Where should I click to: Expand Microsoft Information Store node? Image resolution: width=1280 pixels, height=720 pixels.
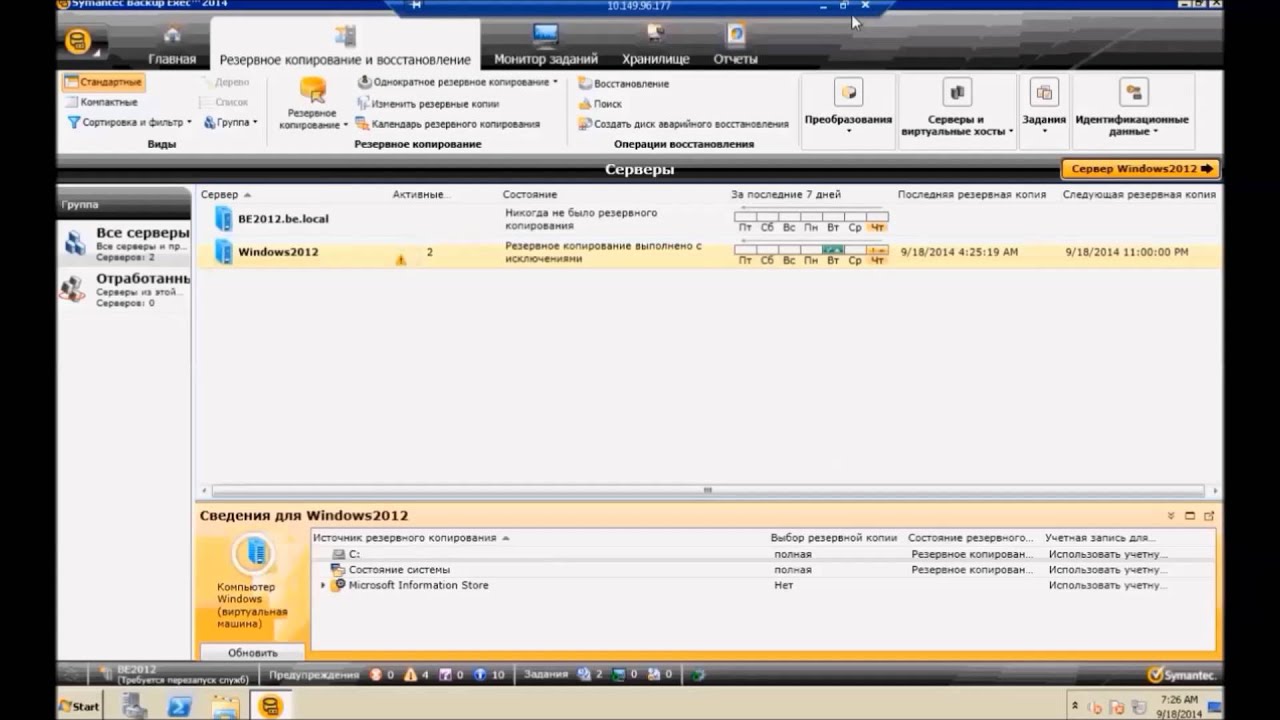(x=322, y=585)
